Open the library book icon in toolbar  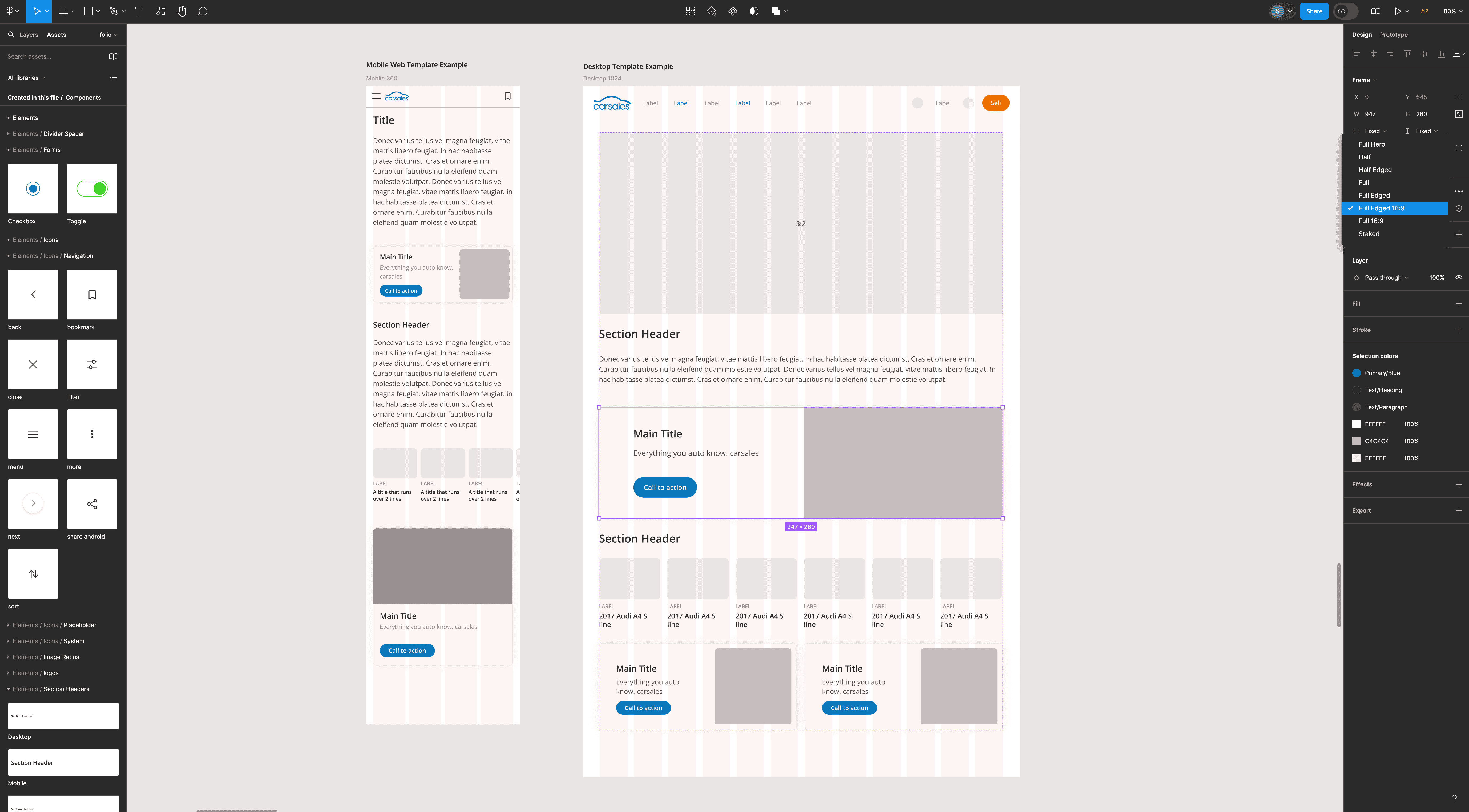(1375, 11)
